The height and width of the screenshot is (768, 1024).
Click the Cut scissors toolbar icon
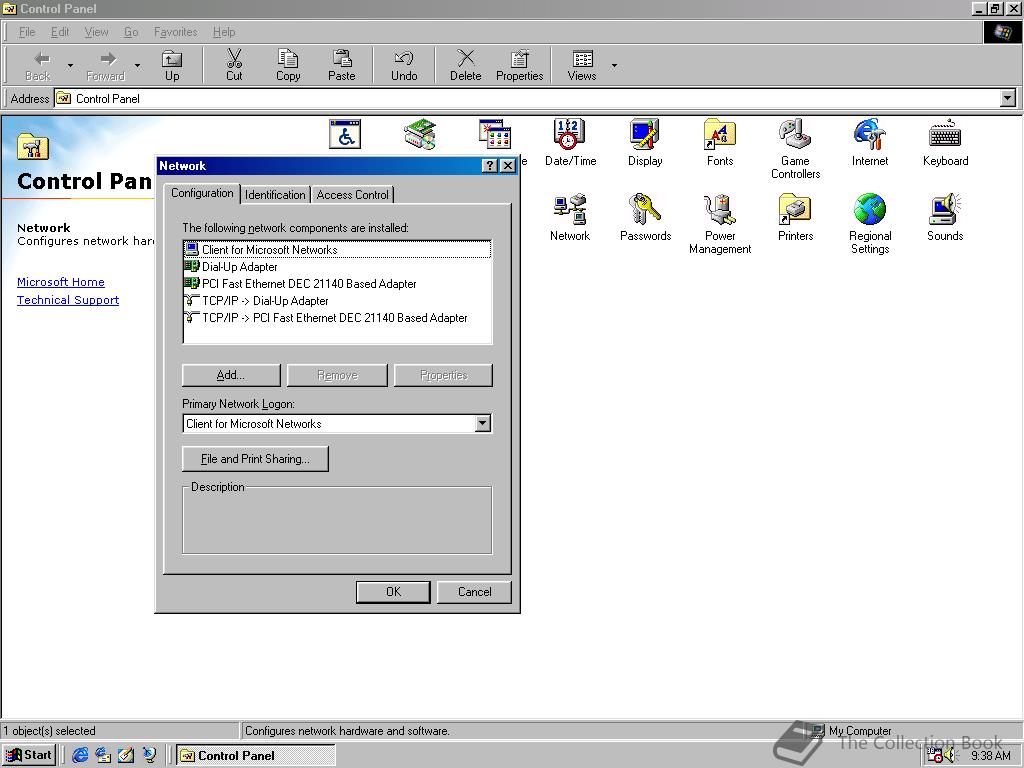pos(234,65)
